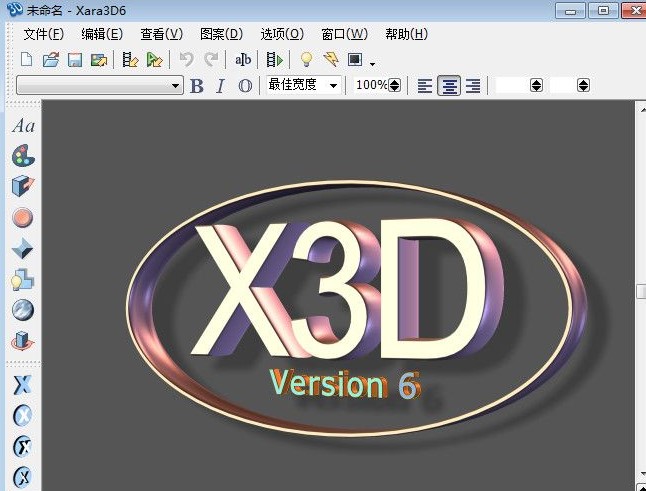Image resolution: width=646 pixels, height=491 pixels.
Task: Open shadow options light bulb shape icon
Action: pos(23,280)
